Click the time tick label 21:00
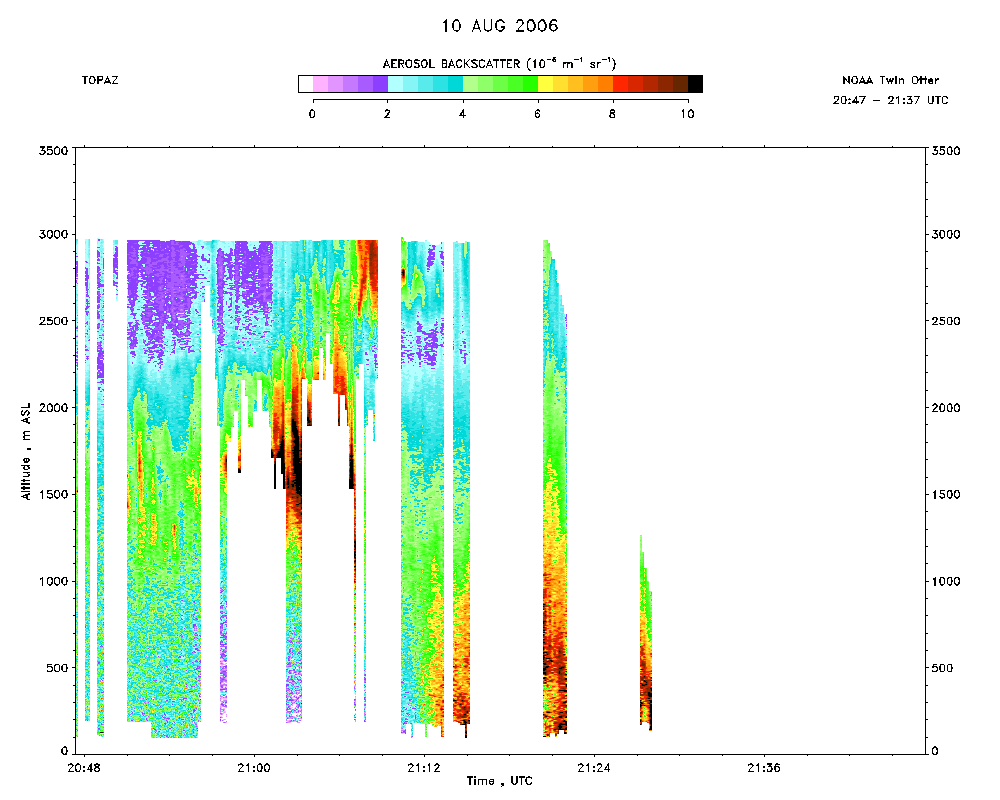The height and width of the screenshot is (800, 1000). [x=254, y=768]
